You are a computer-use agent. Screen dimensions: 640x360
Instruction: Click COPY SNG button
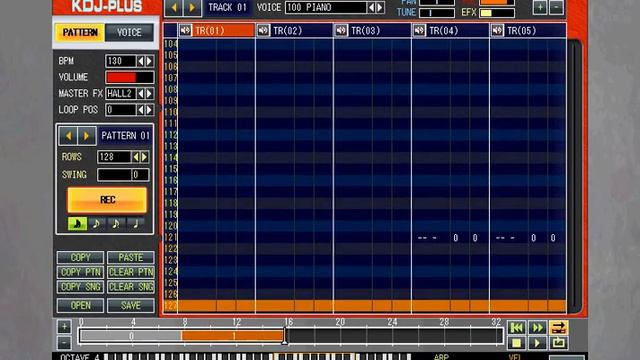80,287
